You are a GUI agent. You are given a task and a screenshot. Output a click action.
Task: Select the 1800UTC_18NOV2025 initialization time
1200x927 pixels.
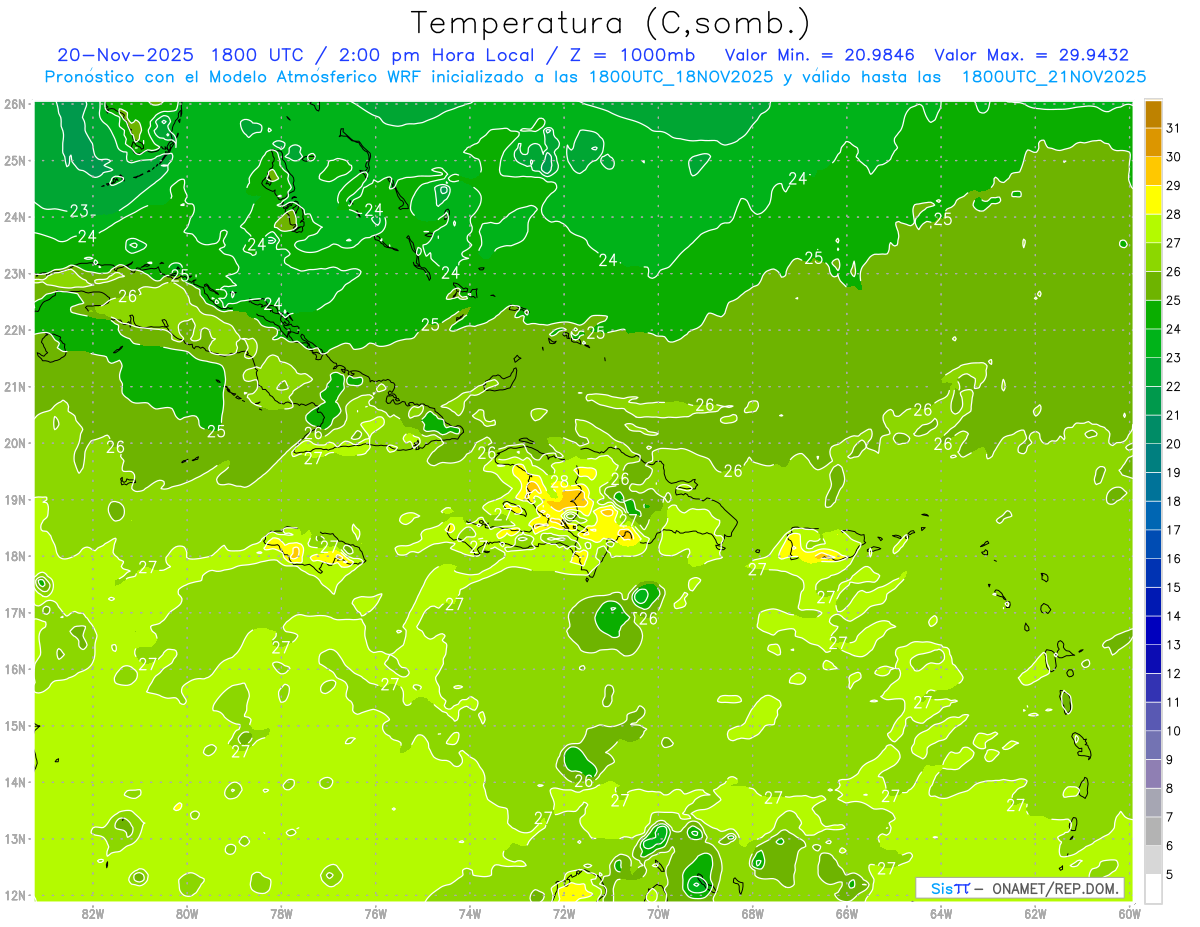pyautogui.click(x=680, y=76)
